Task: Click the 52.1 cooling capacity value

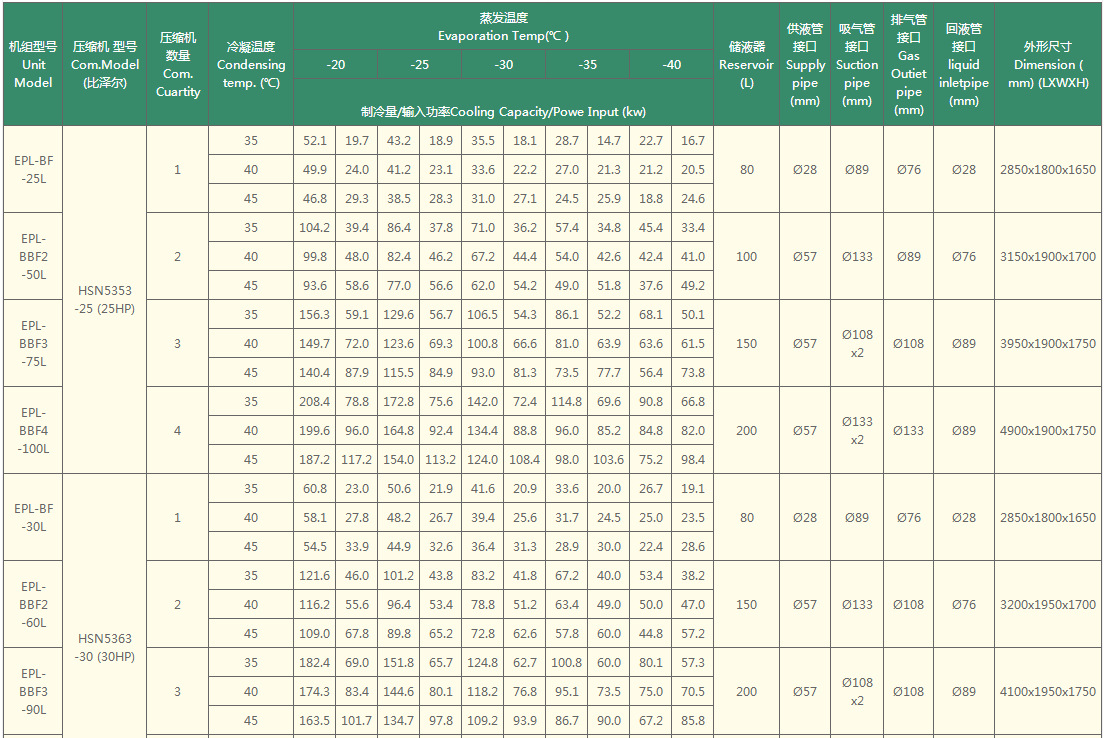Action: click(314, 140)
